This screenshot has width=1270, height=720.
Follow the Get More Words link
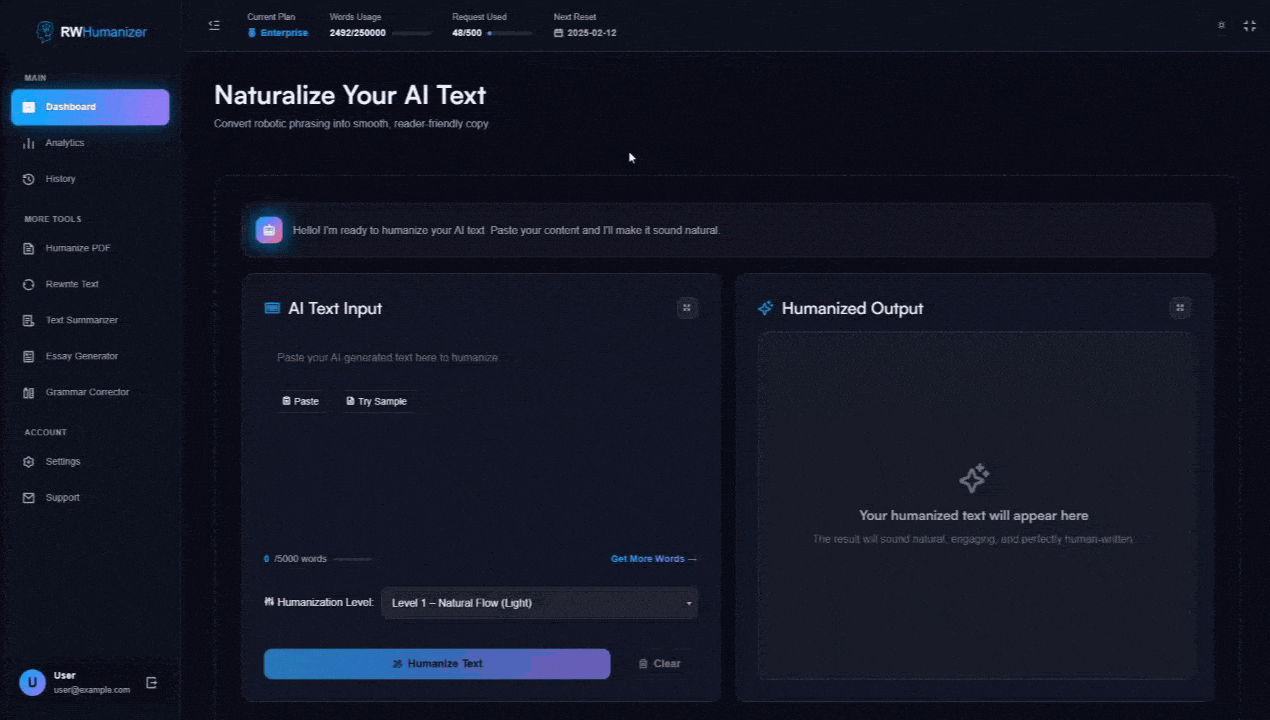pos(653,559)
